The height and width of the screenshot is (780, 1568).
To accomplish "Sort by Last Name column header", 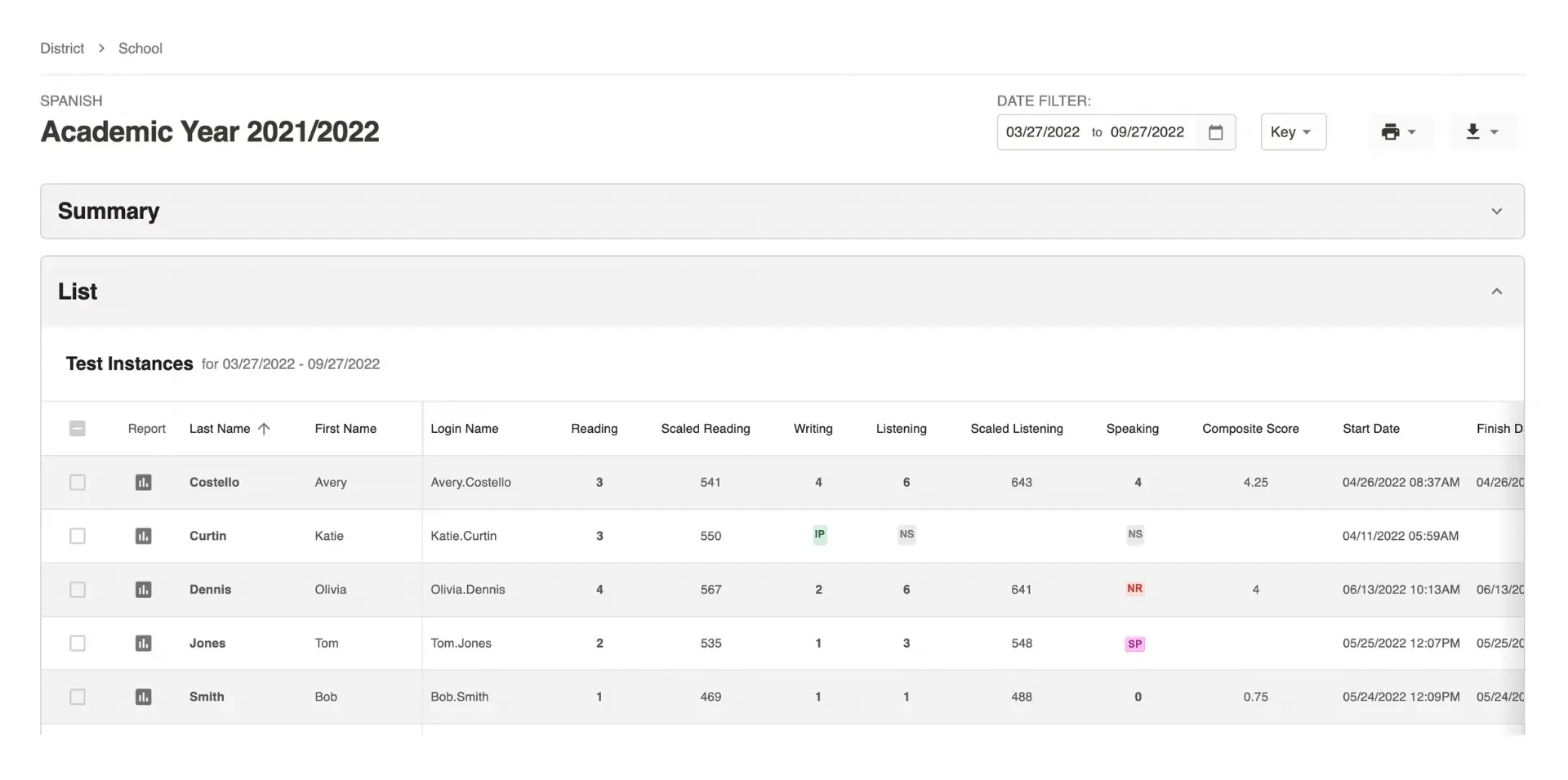I will tap(220, 429).
